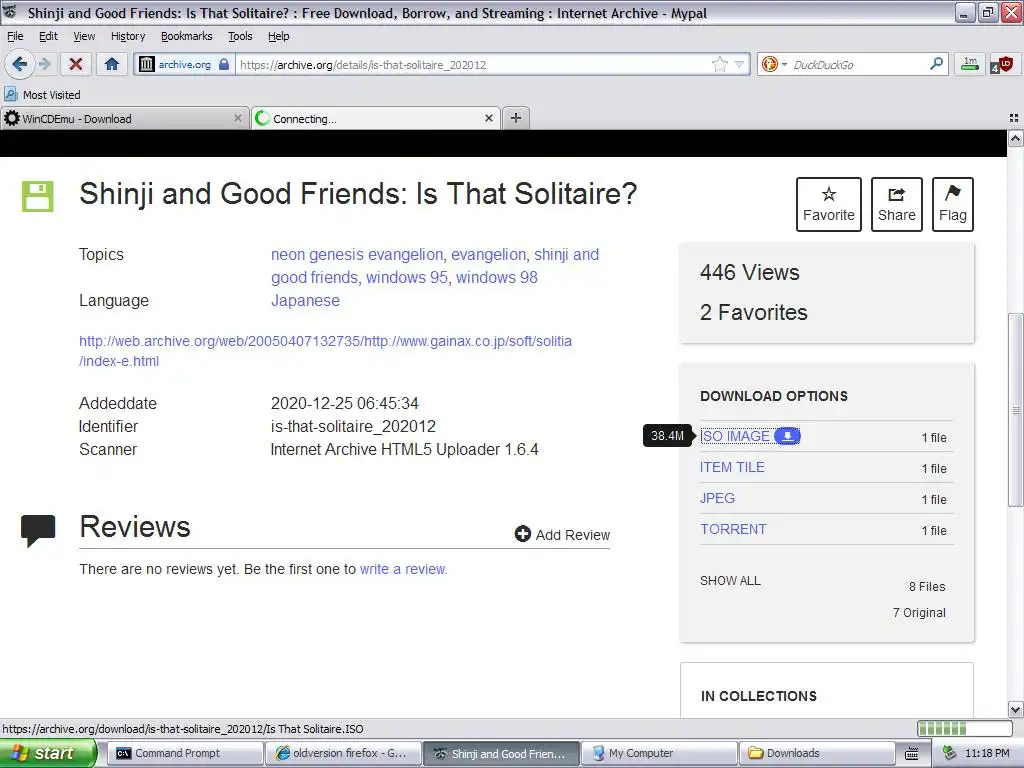Screen dimensions: 1024x768
Task: Switch to My Computer taskbar window
Action: coord(658,753)
